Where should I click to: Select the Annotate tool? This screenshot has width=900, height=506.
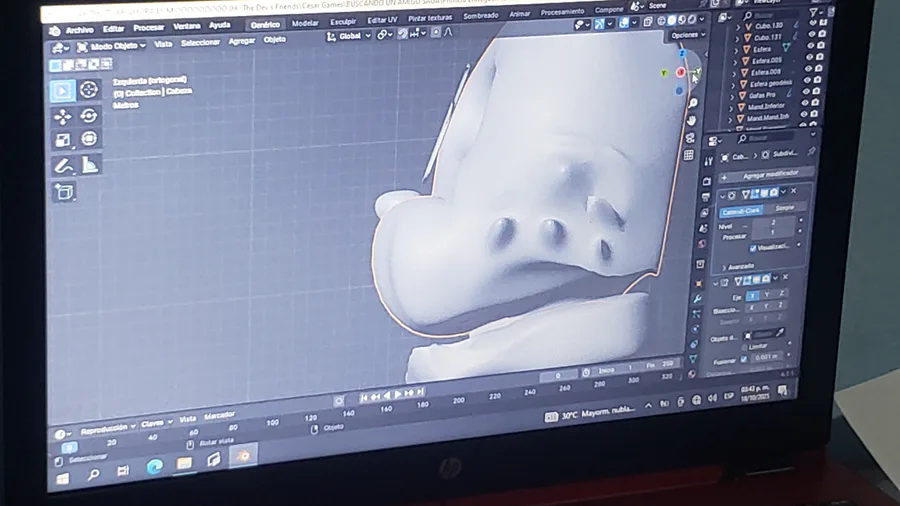point(63,166)
